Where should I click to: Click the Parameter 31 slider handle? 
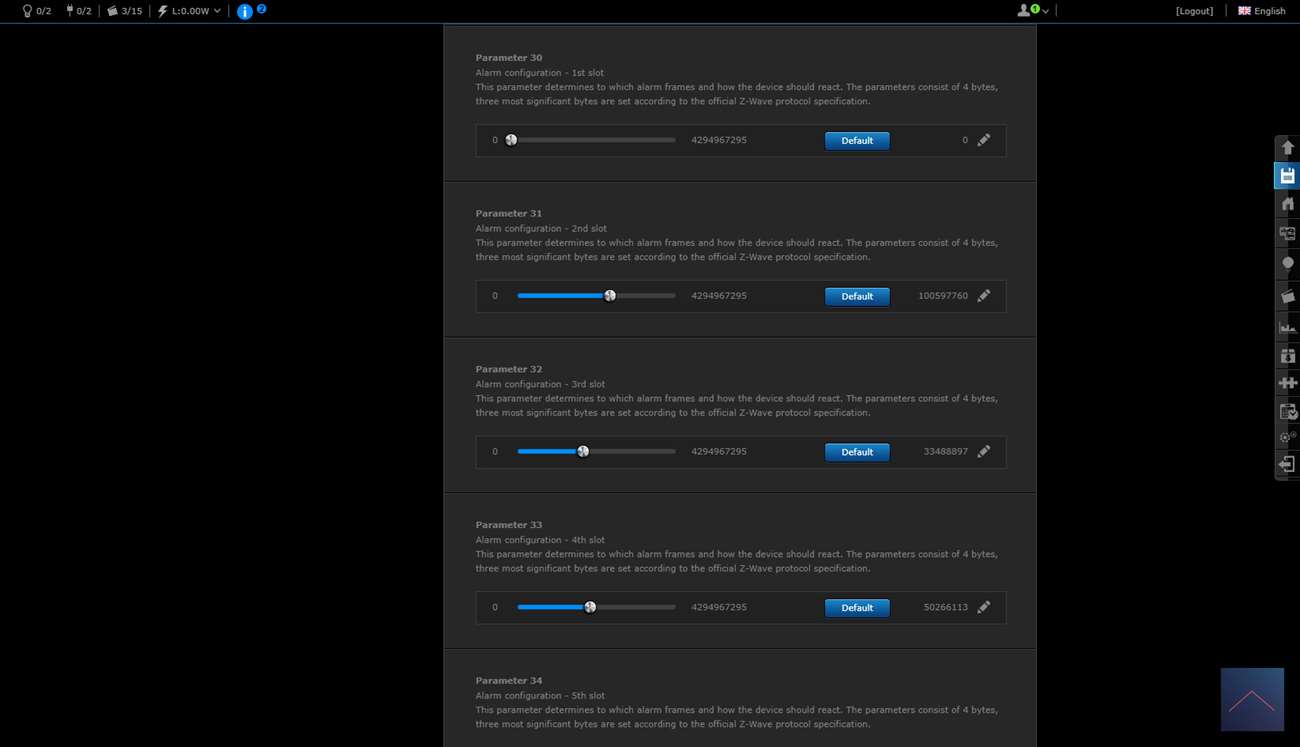(x=610, y=296)
